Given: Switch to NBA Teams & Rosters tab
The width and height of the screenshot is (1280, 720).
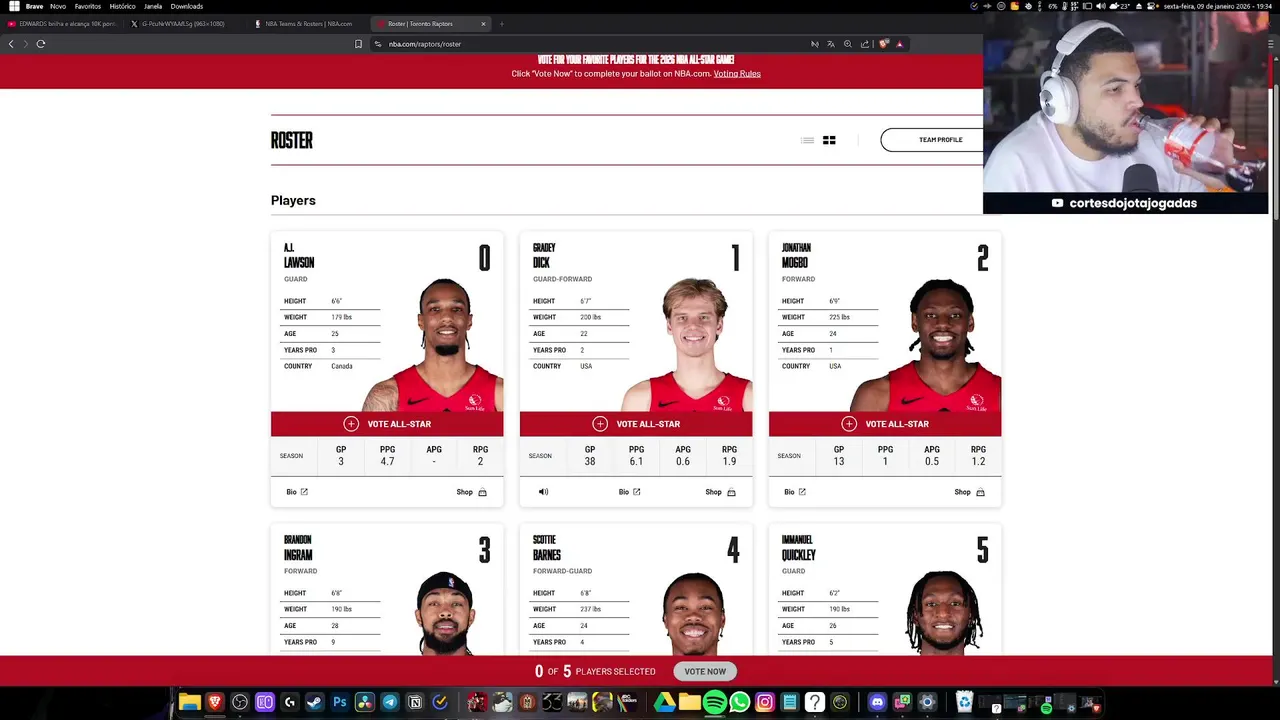Looking at the screenshot, I should click(308, 24).
